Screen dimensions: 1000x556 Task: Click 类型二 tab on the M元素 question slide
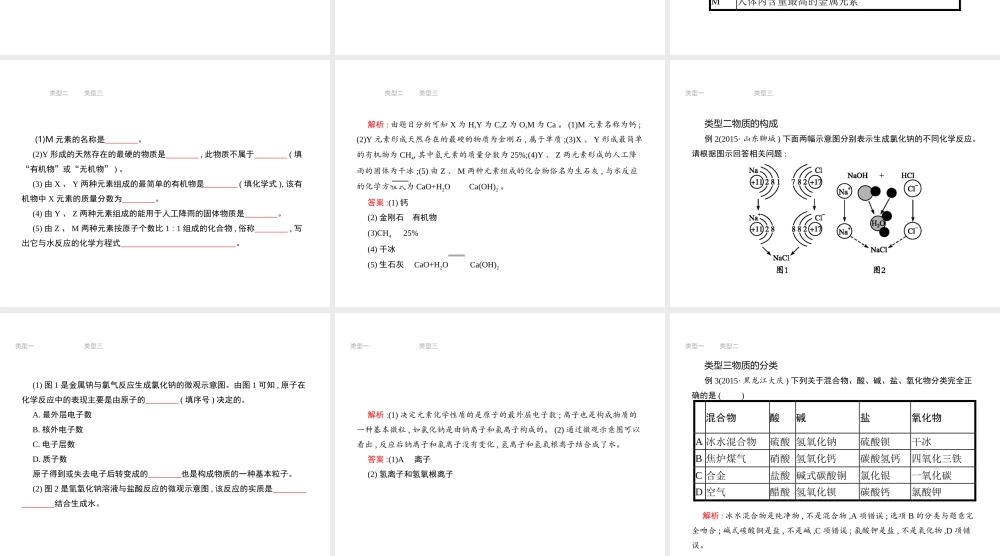click(x=59, y=93)
